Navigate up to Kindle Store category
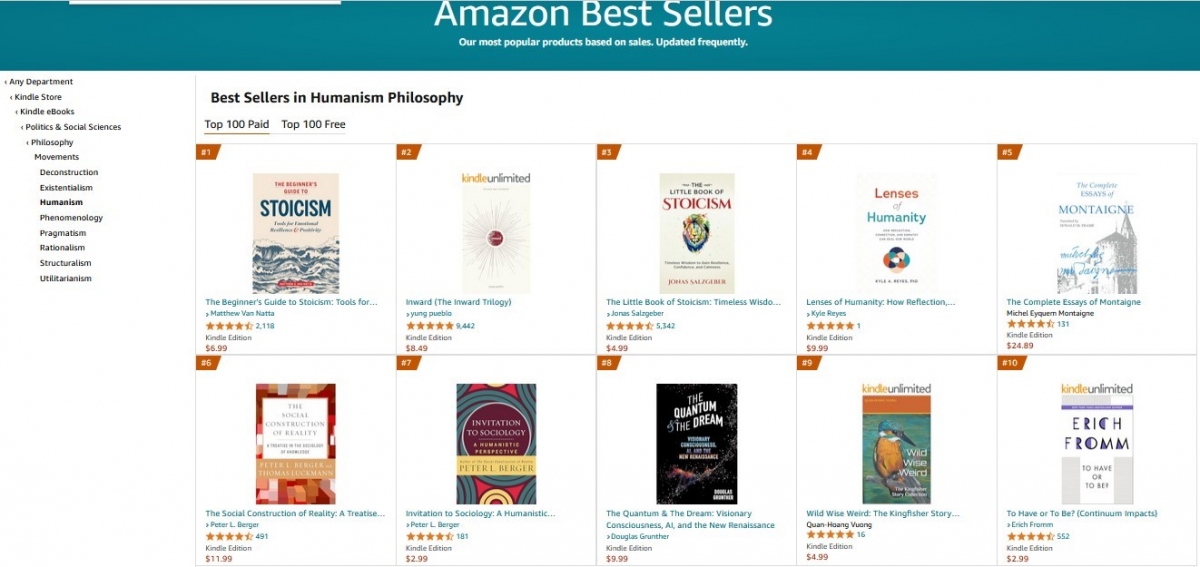Viewport: 1200px width, 567px height. pyautogui.click(x=38, y=97)
